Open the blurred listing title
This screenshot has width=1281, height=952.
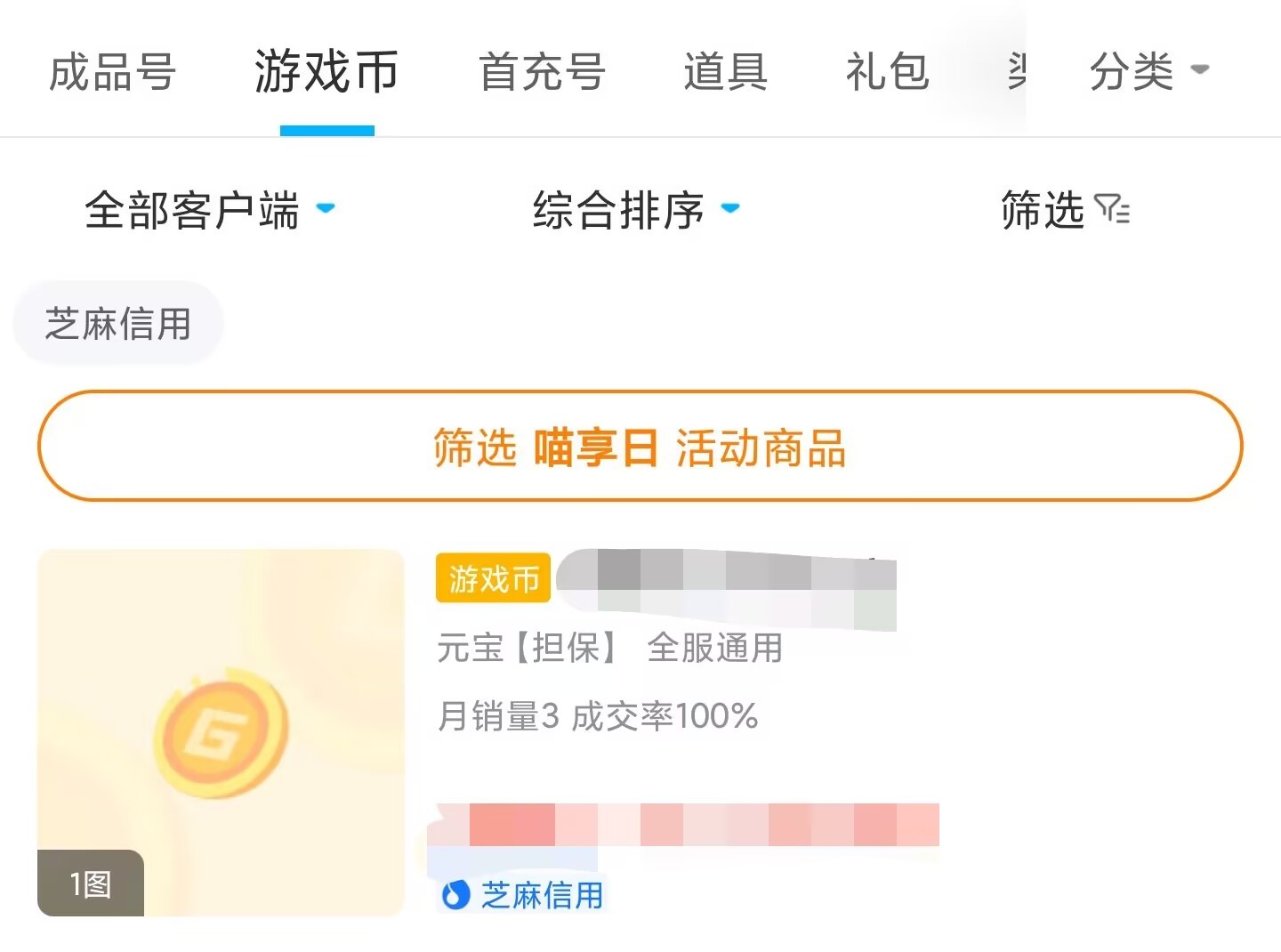pyautogui.click(x=726, y=580)
